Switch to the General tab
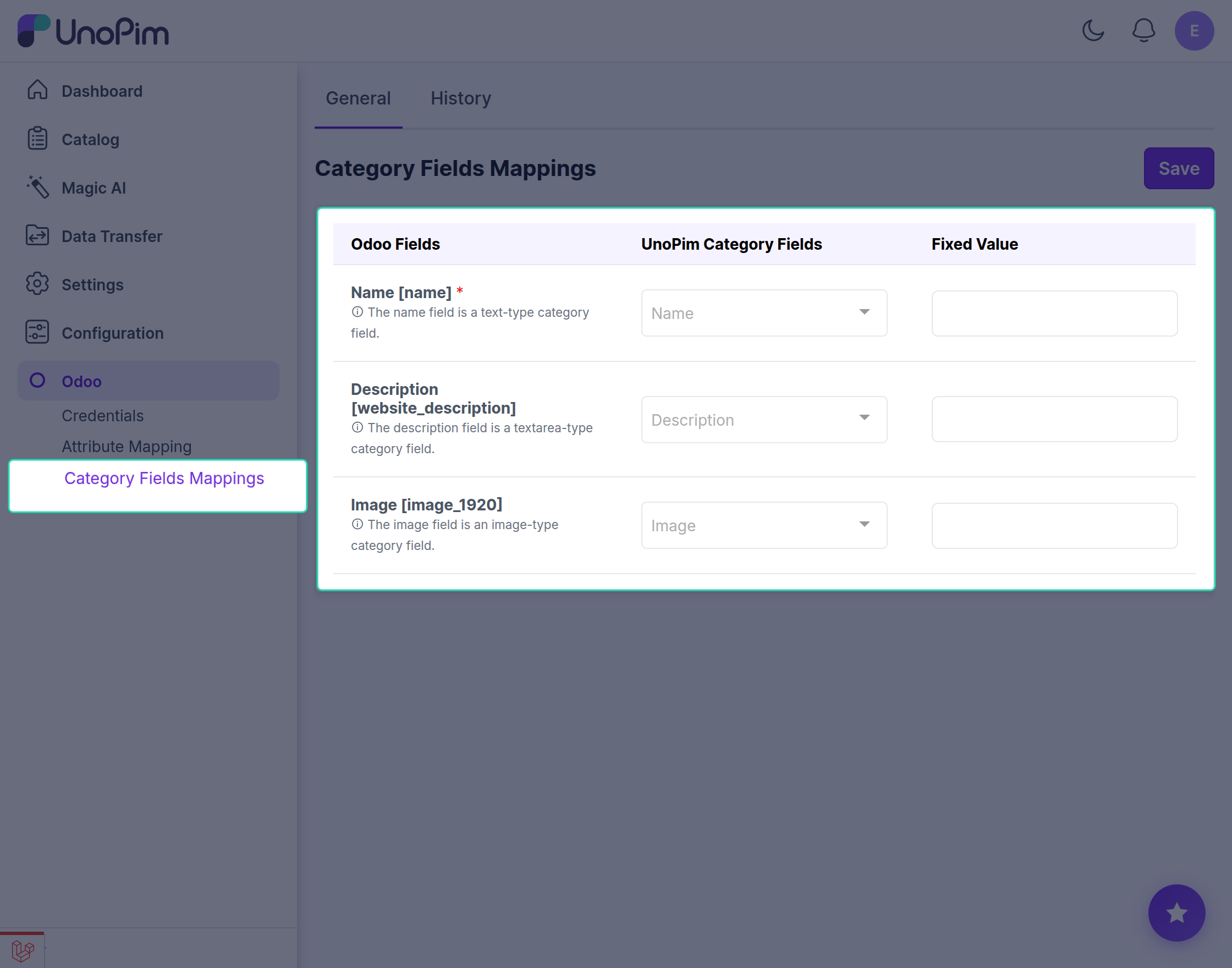 [x=358, y=98]
